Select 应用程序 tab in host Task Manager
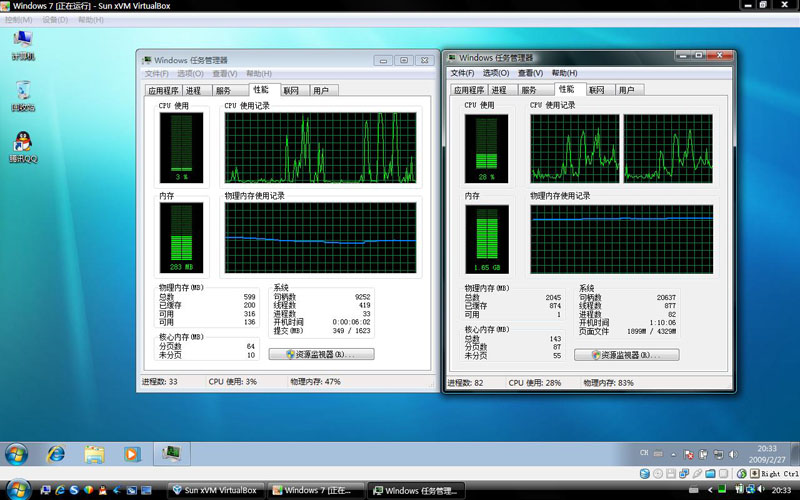The image size is (800, 500). click(x=469, y=90)
